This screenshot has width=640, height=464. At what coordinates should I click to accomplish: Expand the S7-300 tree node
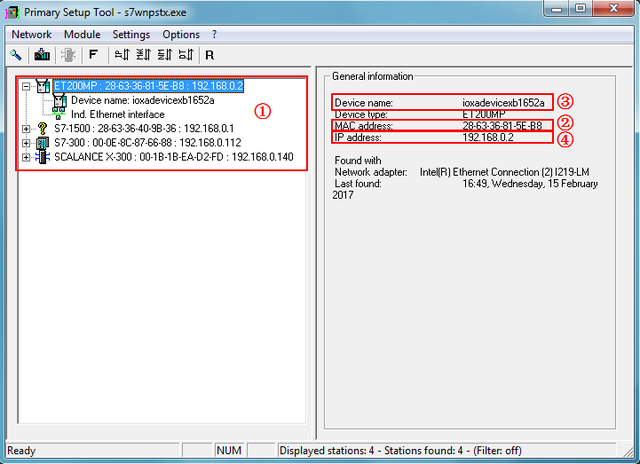coord(26,143)
